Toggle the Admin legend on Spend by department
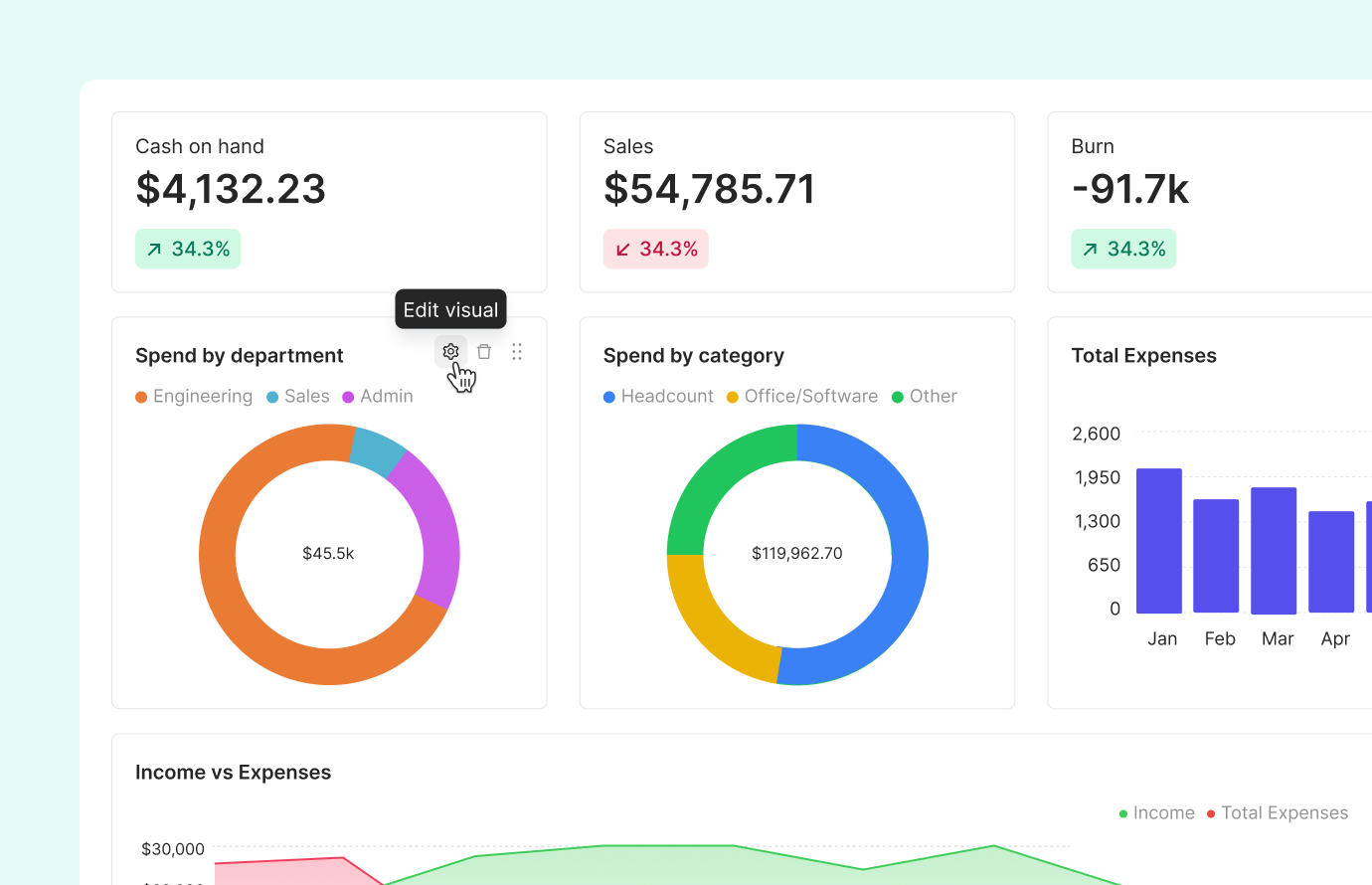Image resolution: width=1372 pixels, height=885 pixels. point(378,396)
